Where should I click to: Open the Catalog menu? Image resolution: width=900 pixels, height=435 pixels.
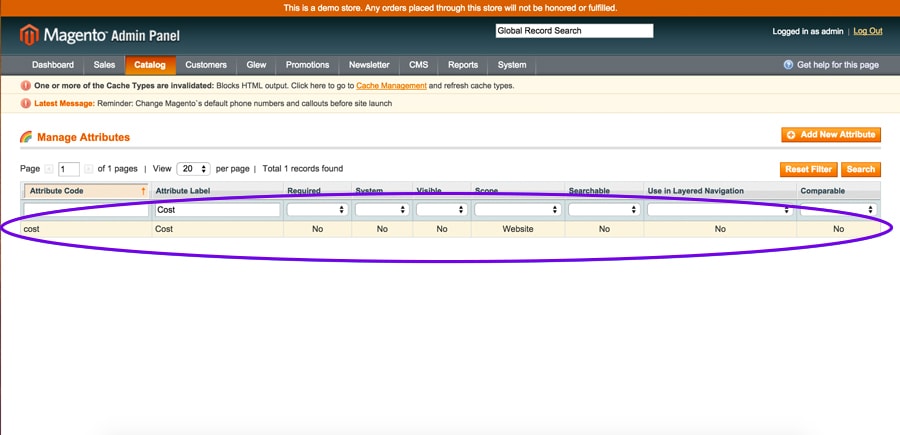150,65
